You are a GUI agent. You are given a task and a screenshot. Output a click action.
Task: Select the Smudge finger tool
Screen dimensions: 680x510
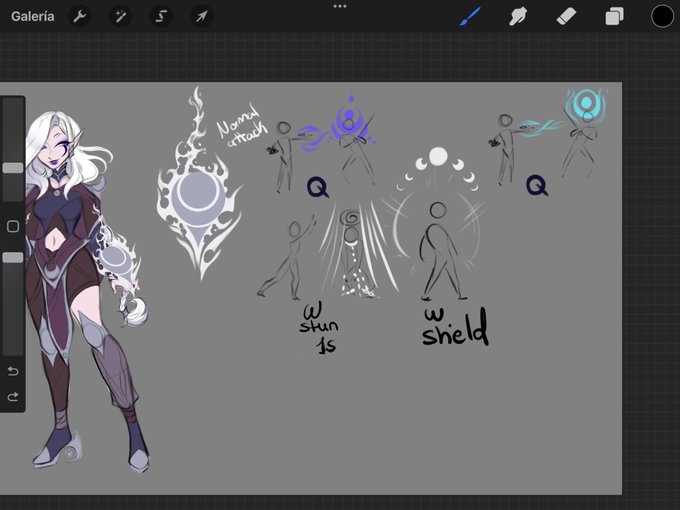(x=518, y=16)
